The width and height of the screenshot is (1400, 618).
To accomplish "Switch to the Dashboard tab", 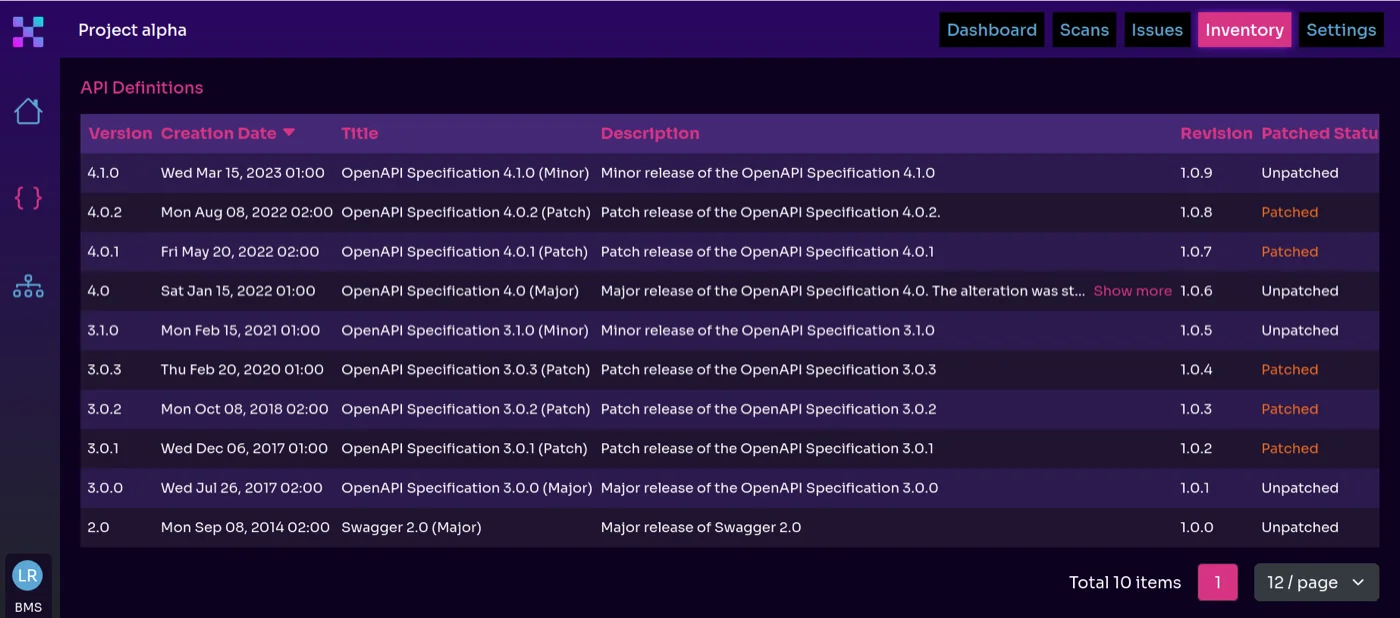I will click(x=991, y=29).
